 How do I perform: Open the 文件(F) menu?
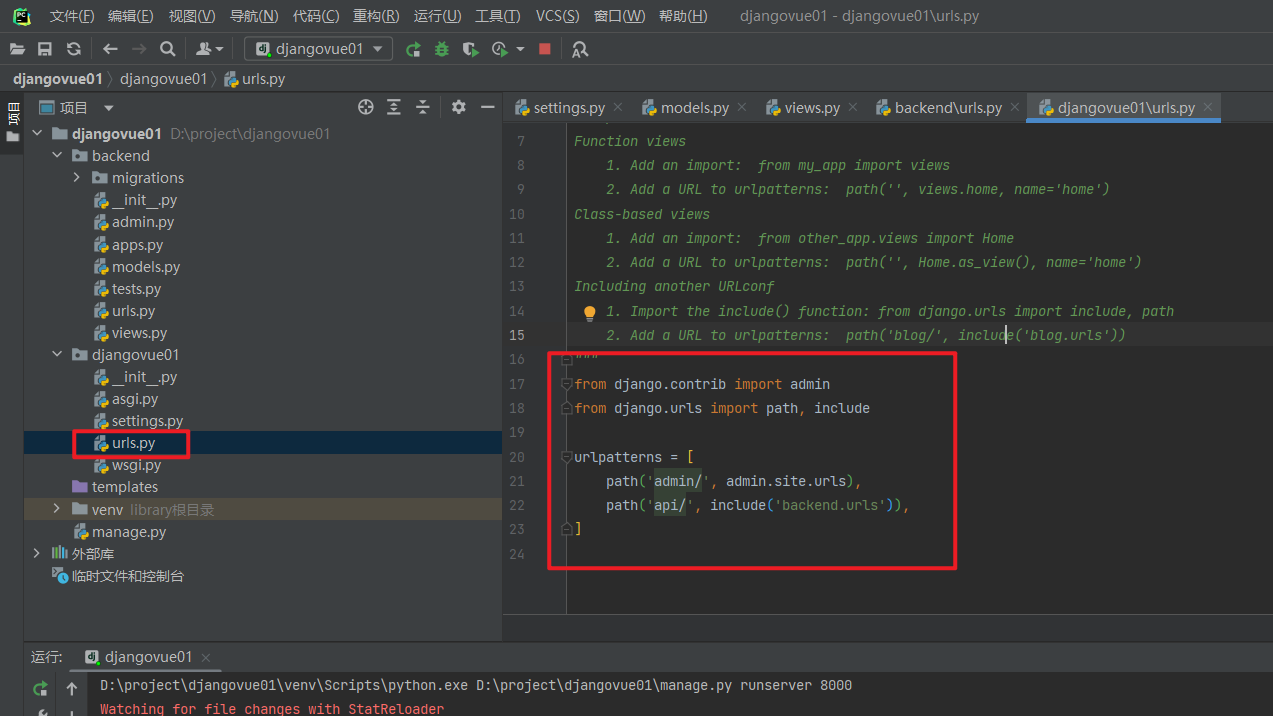pos(72,16)
